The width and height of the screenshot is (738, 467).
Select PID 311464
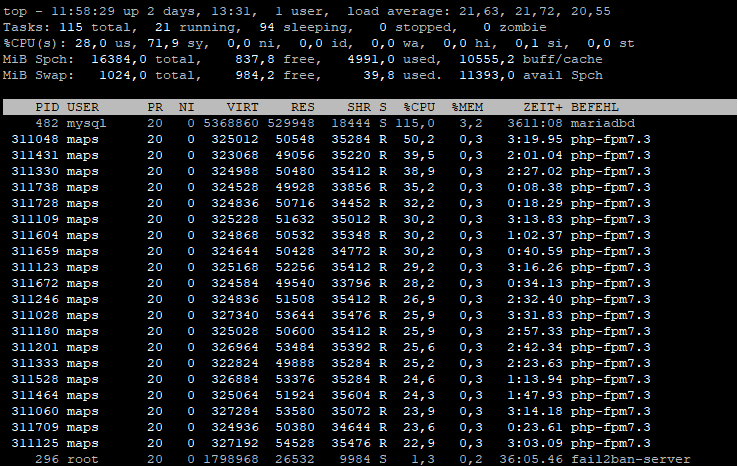coord(35,395)
